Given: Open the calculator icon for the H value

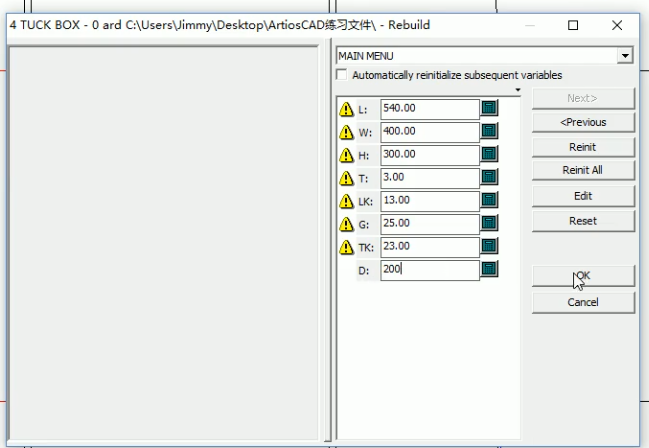Looking at the screenshot, I should [x=490, y=154].
